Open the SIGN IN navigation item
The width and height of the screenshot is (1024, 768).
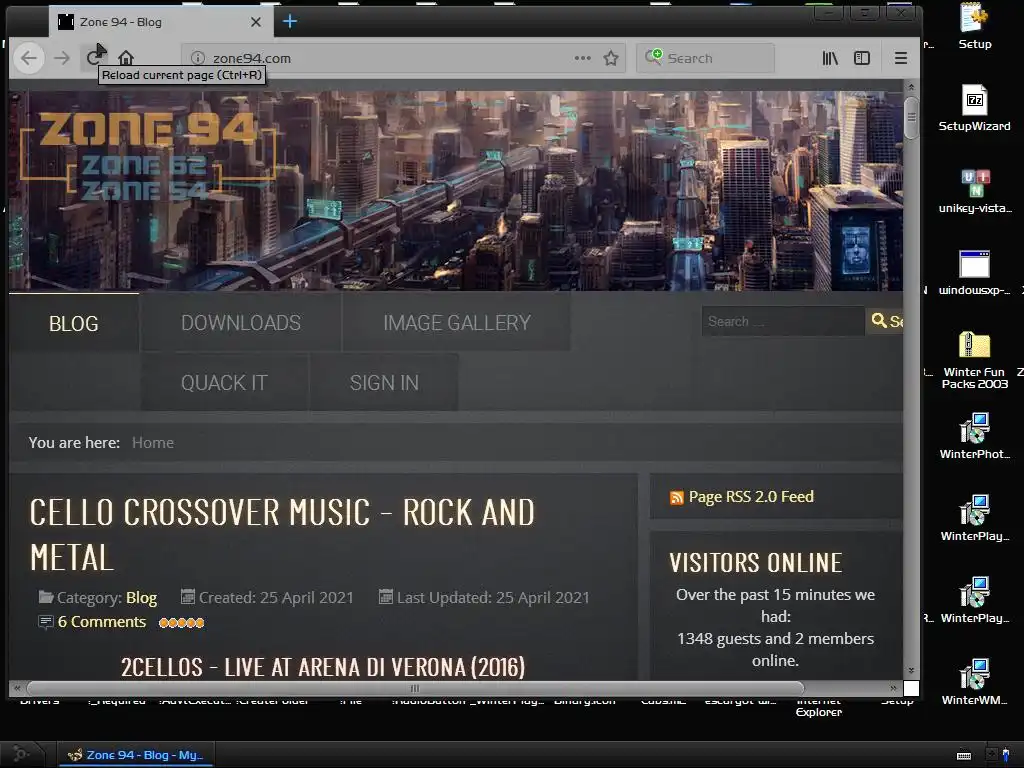384,383
